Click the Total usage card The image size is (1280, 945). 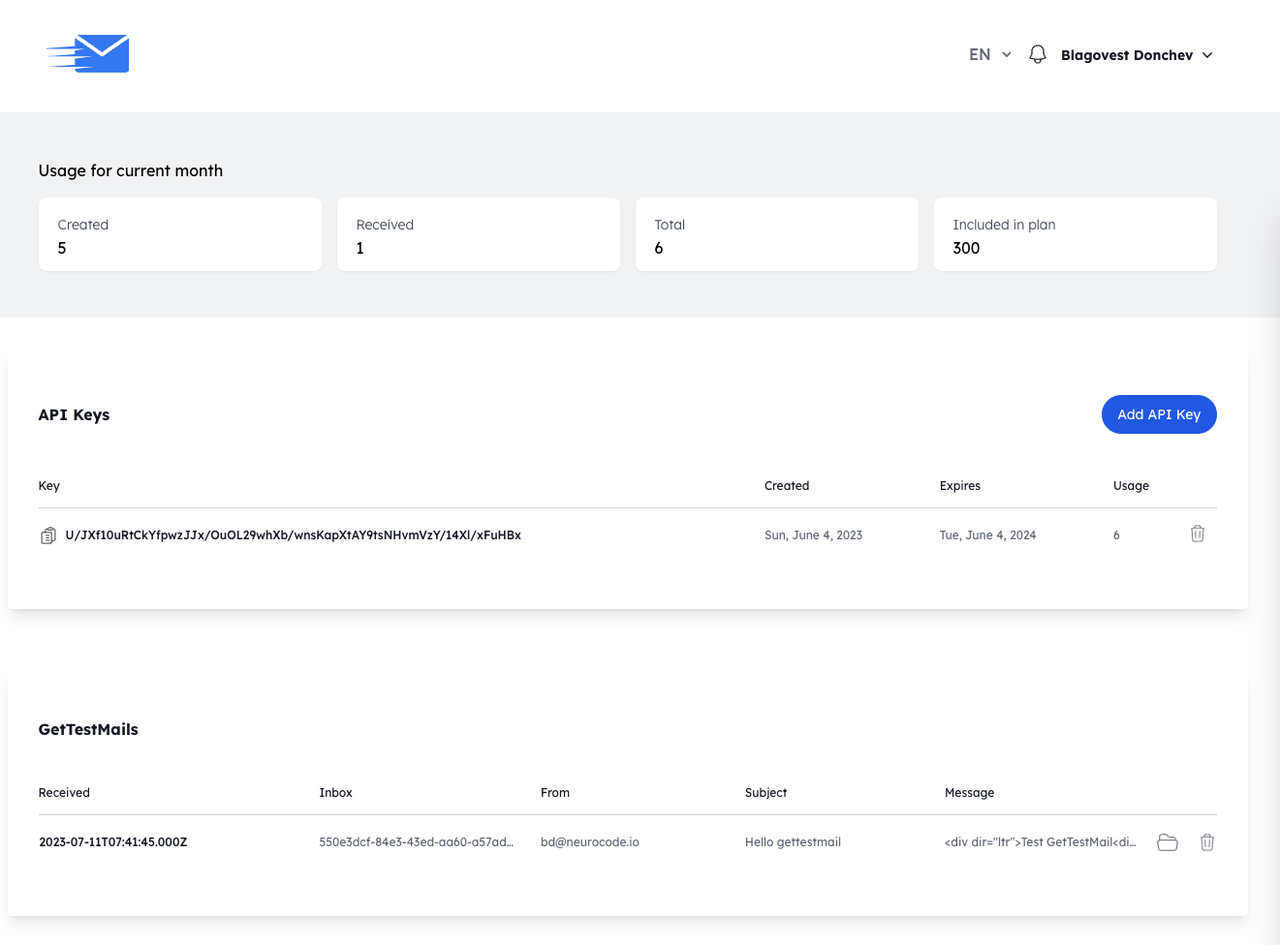(x=776, y=234)
